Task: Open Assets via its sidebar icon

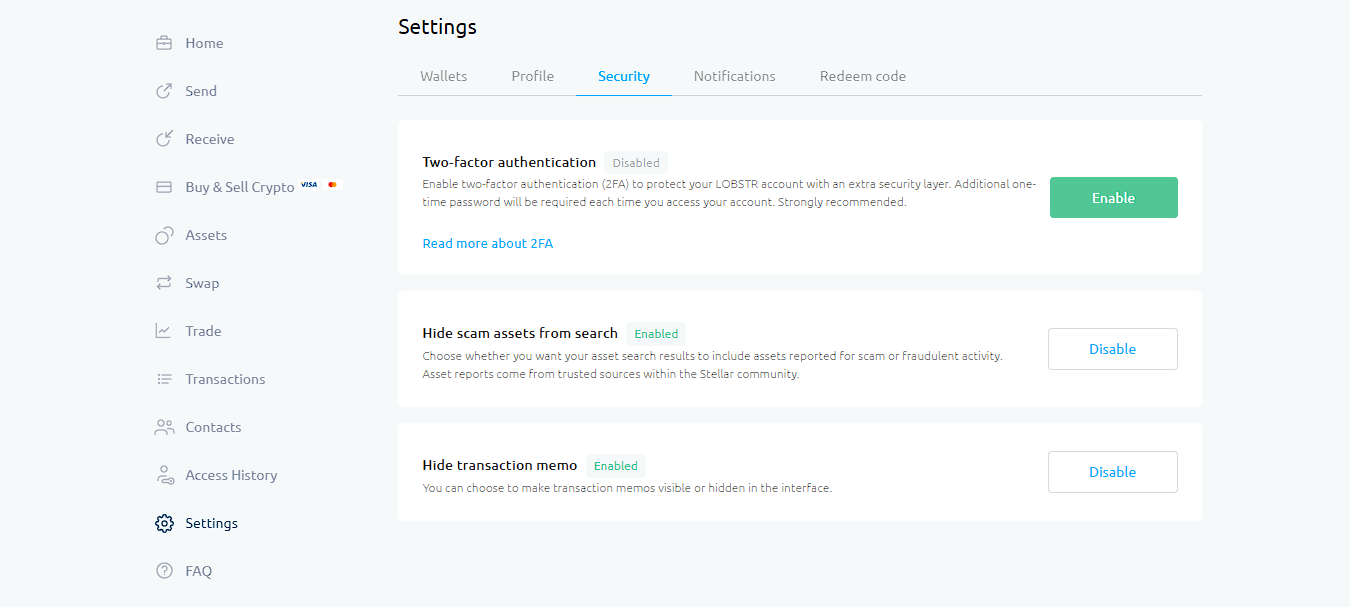Action: click(x=164, y=235)
